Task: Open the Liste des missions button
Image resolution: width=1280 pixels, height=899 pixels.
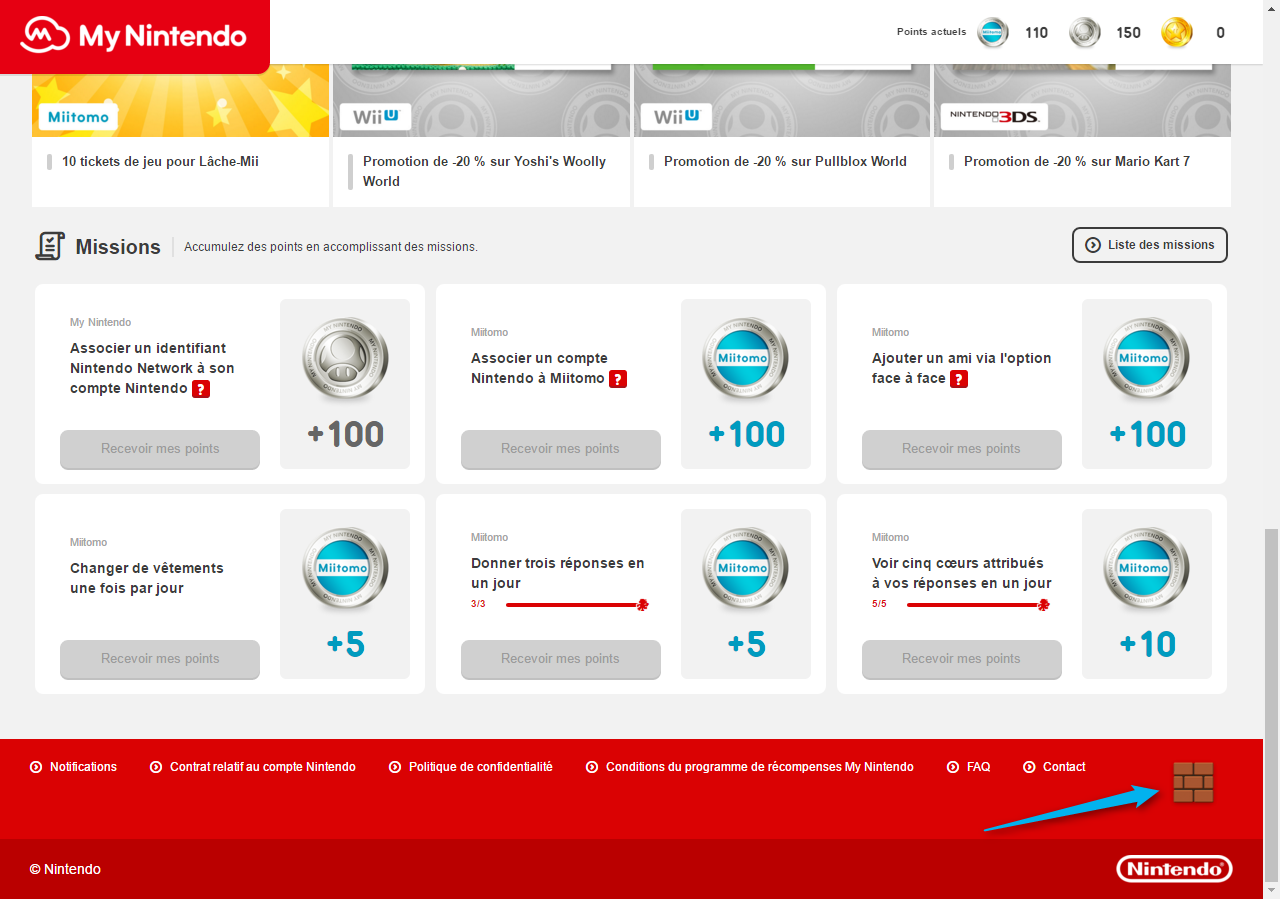Action: [1149, 245]
